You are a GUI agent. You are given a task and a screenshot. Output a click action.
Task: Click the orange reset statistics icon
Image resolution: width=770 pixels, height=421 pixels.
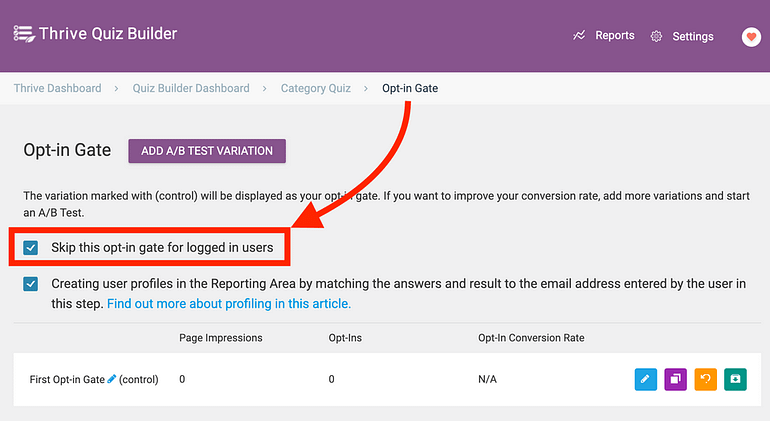point(705,379)
